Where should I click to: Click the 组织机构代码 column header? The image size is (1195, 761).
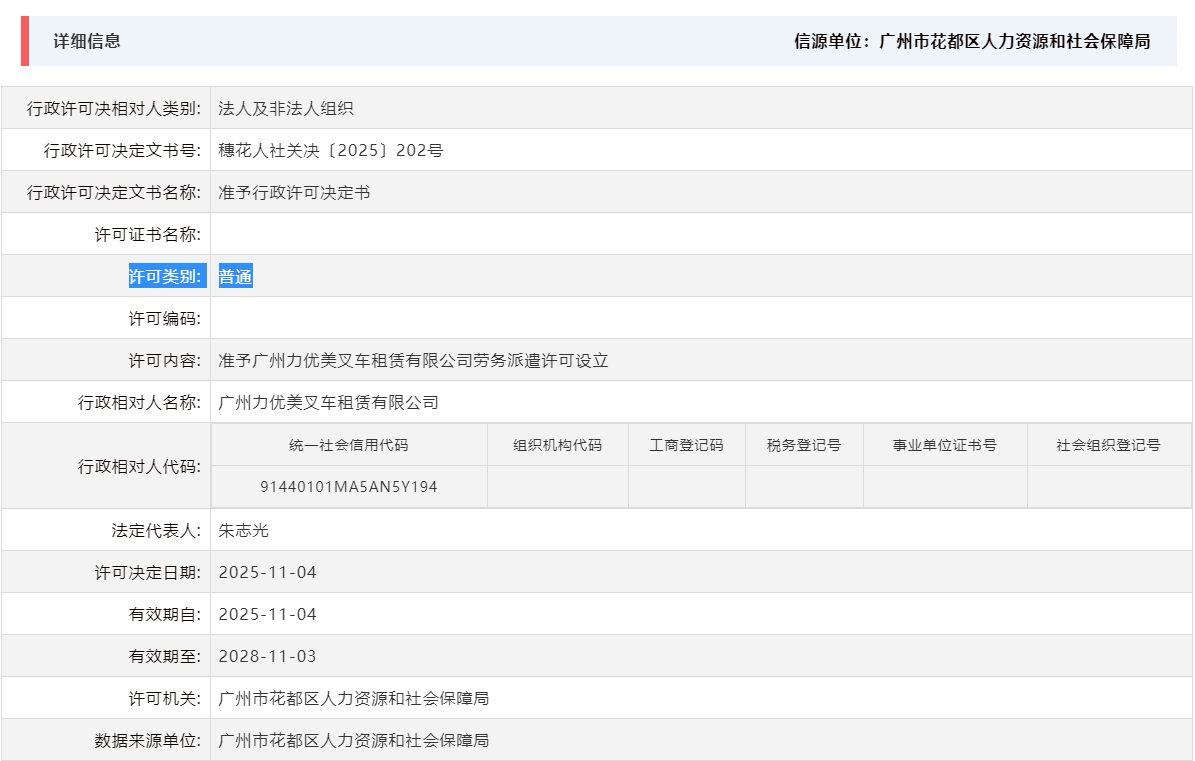click(556, 444)
